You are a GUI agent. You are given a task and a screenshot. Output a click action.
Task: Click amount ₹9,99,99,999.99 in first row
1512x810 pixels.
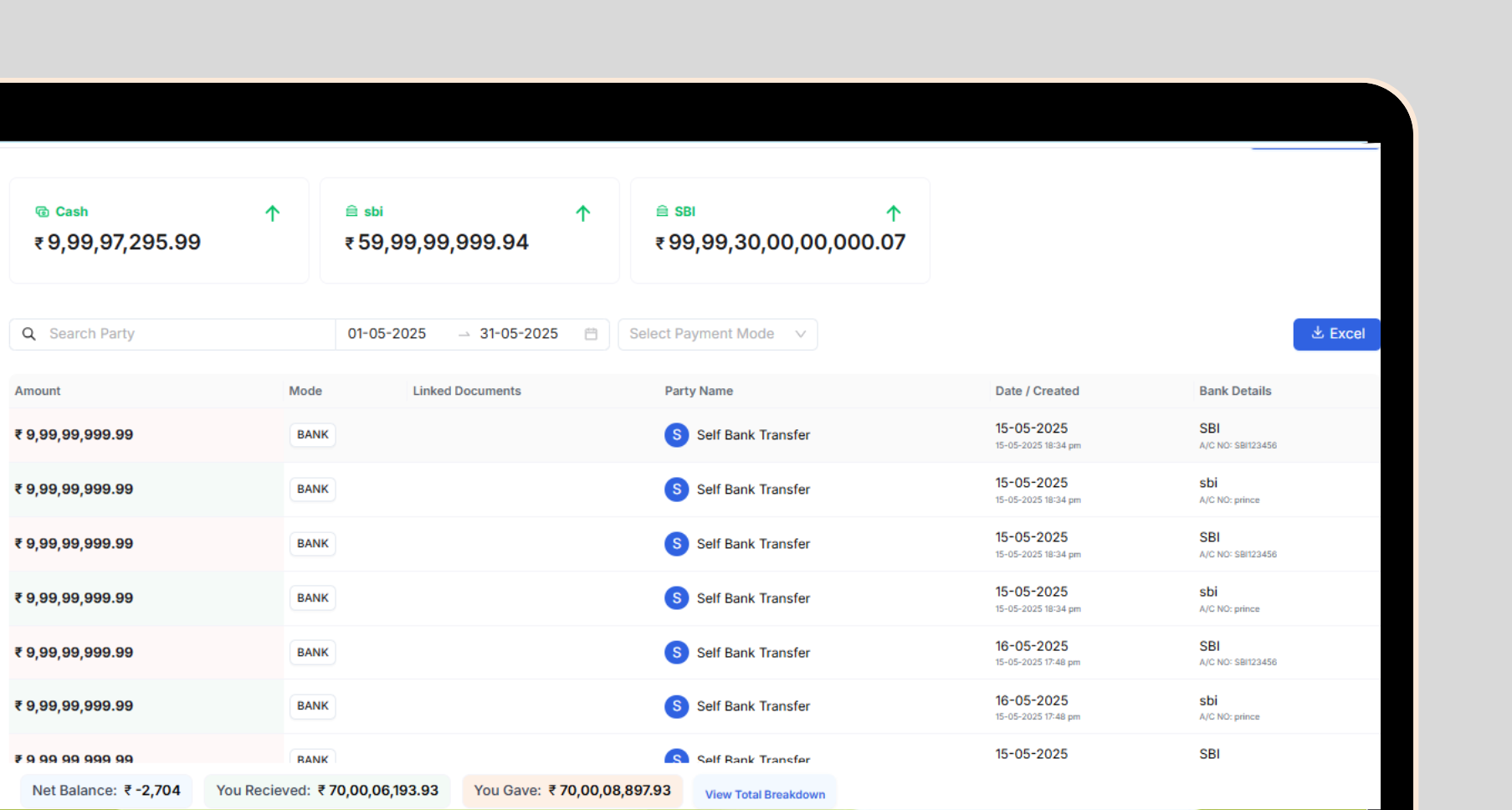(x=74, y=435)
